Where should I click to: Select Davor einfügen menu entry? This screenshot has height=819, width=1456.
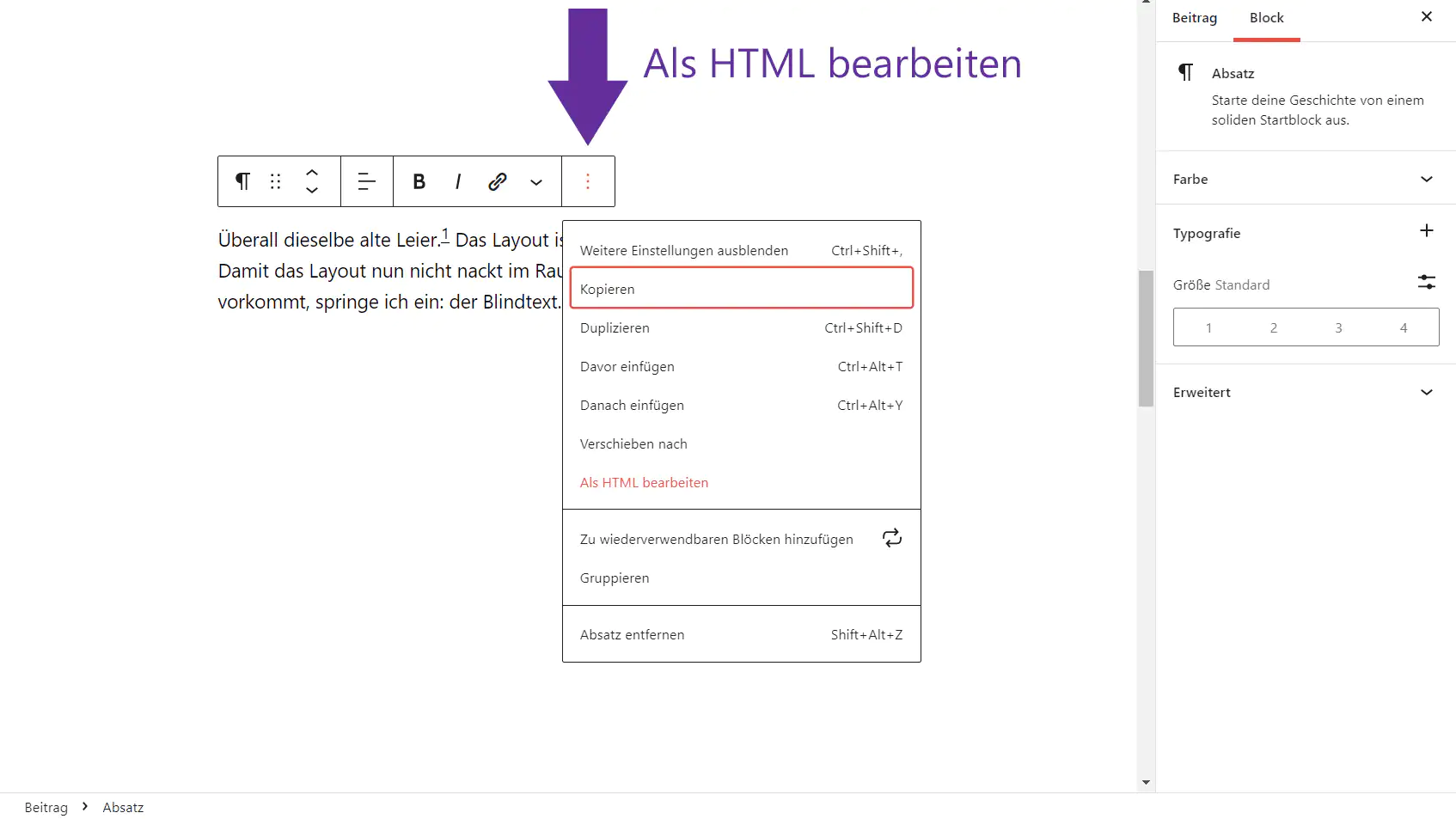742,366
